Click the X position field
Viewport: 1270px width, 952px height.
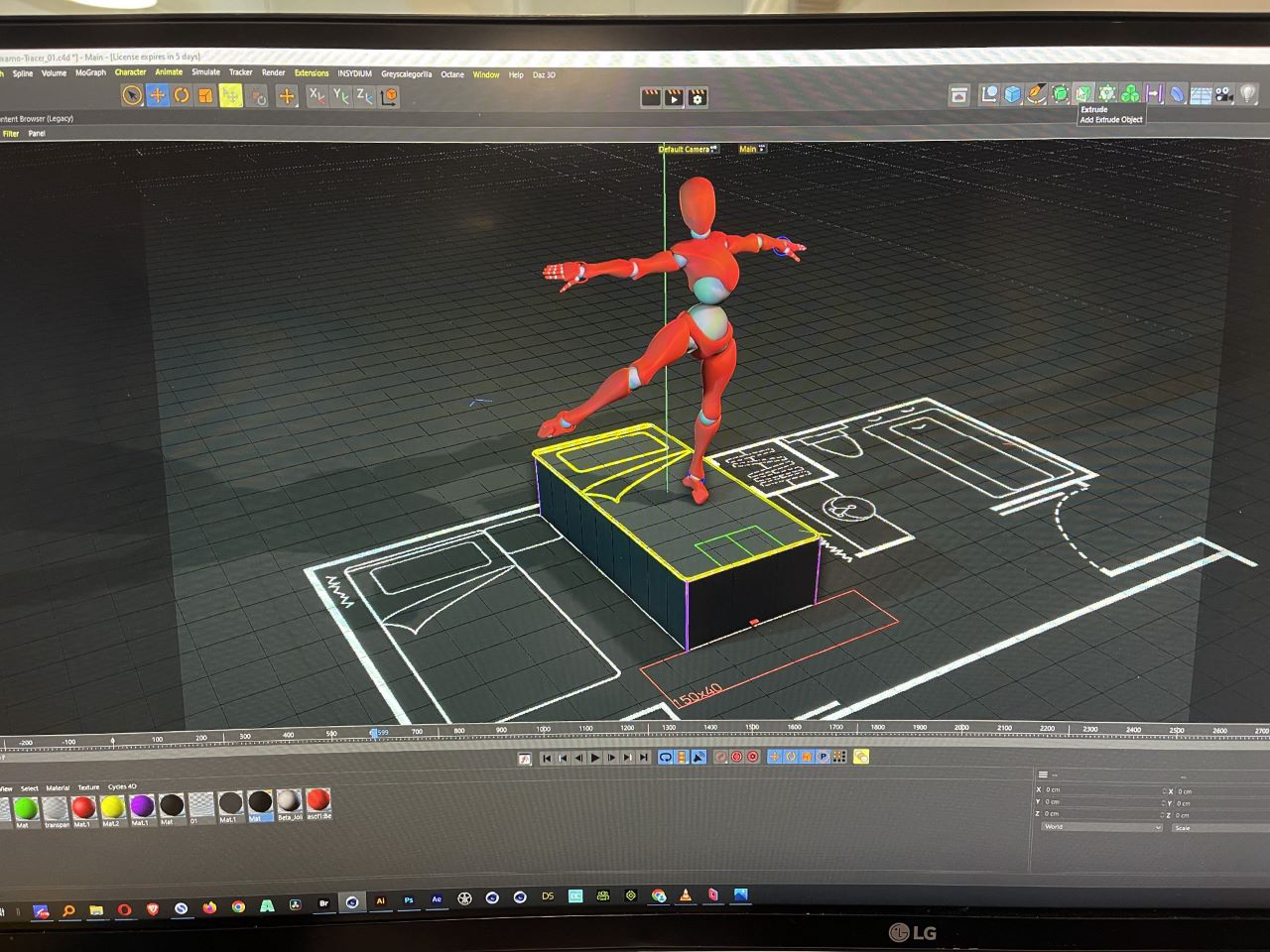(x=1099, y=790)
